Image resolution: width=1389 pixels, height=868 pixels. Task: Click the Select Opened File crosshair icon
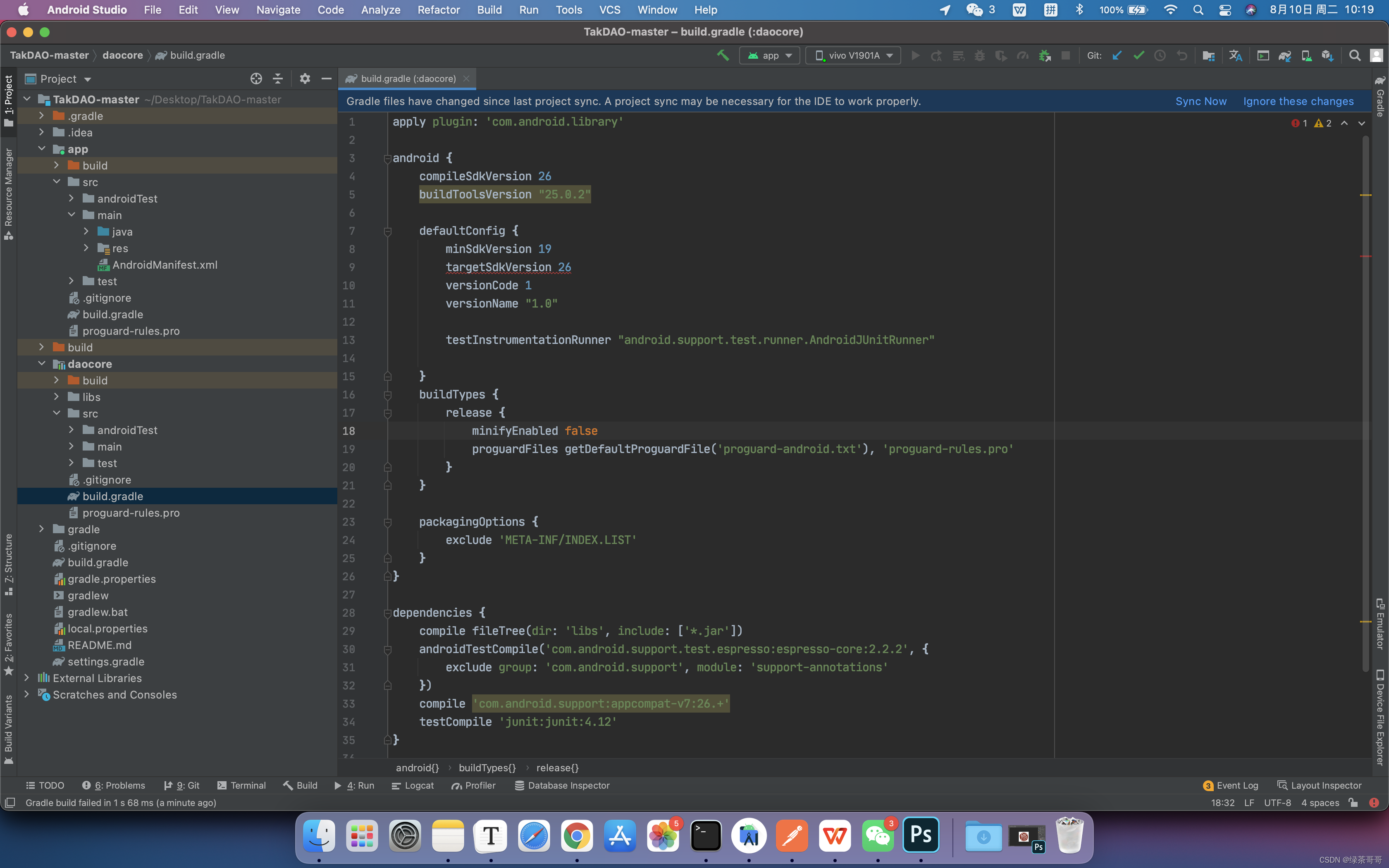[256, 79]
